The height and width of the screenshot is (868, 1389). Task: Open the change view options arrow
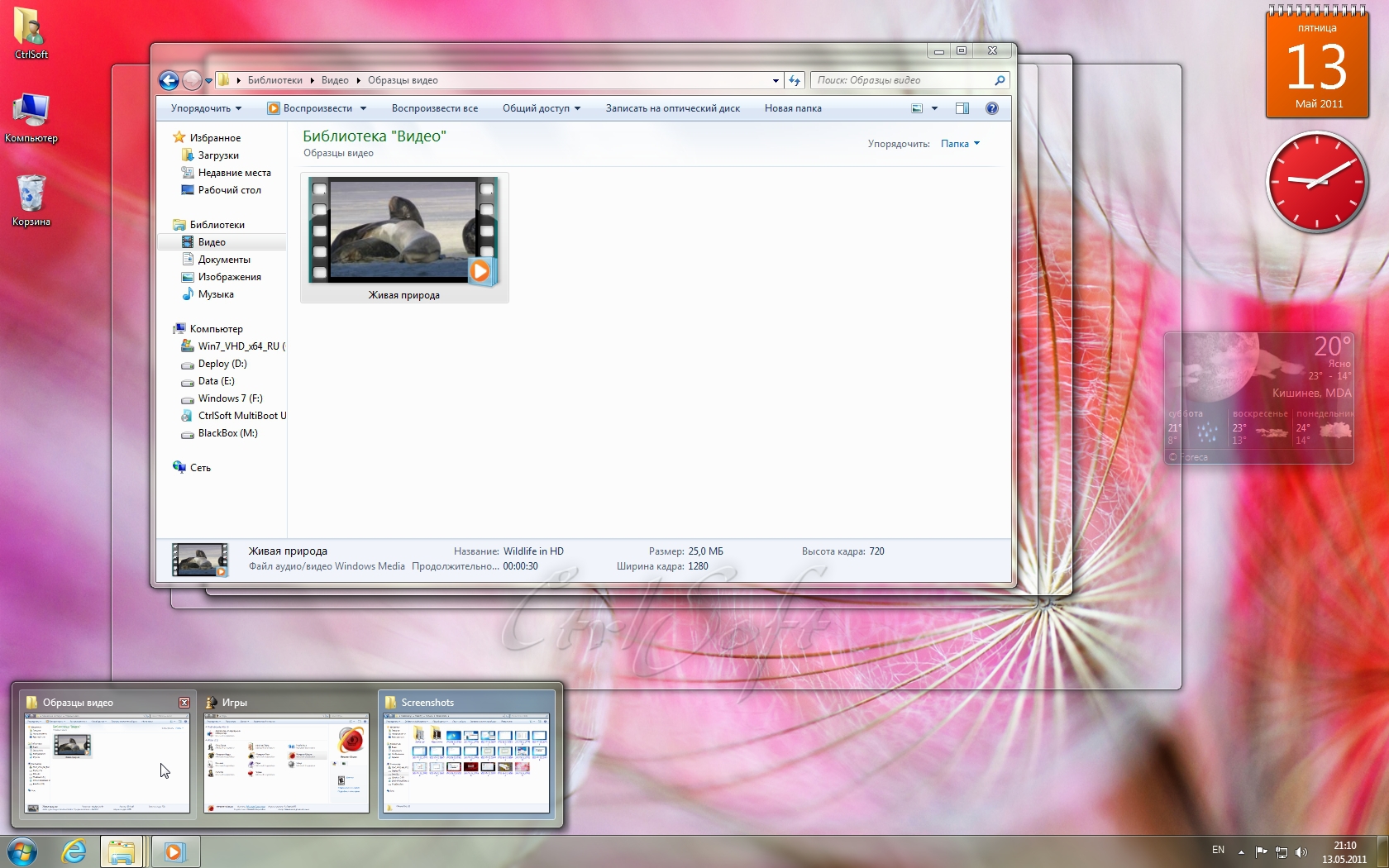pyautogui.click(x=935, y=108)
